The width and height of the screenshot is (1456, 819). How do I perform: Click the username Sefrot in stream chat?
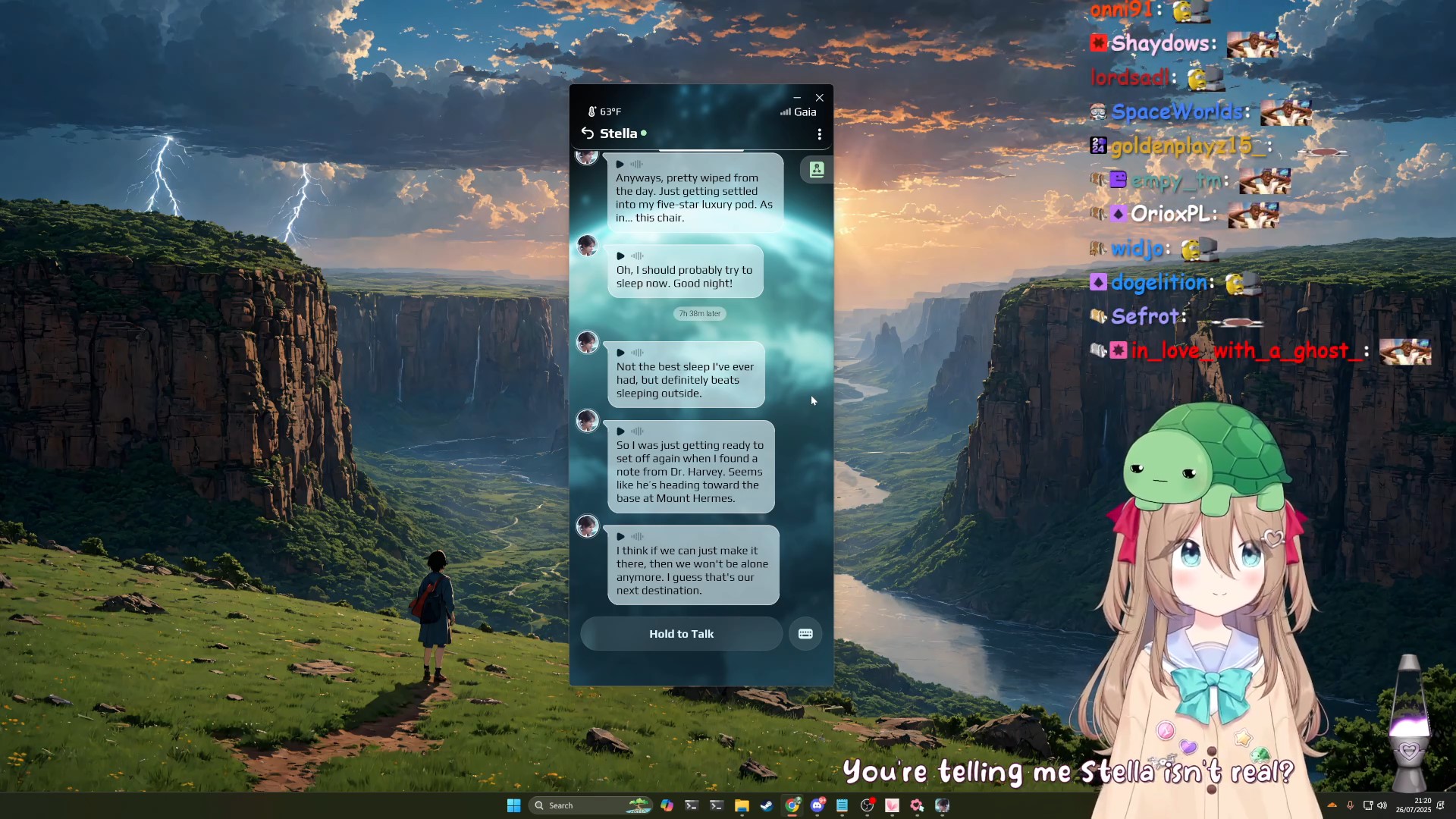(1145, 316)
